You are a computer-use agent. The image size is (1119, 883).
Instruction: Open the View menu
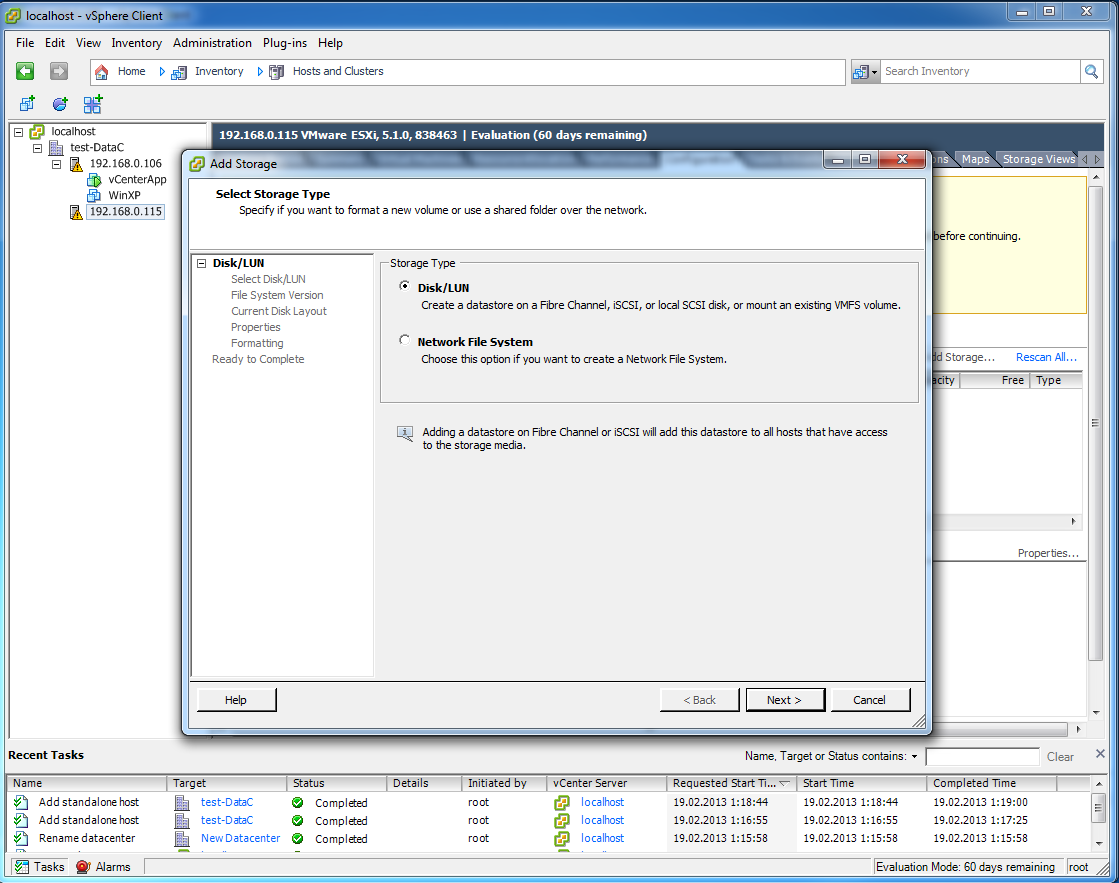point(88,43)
